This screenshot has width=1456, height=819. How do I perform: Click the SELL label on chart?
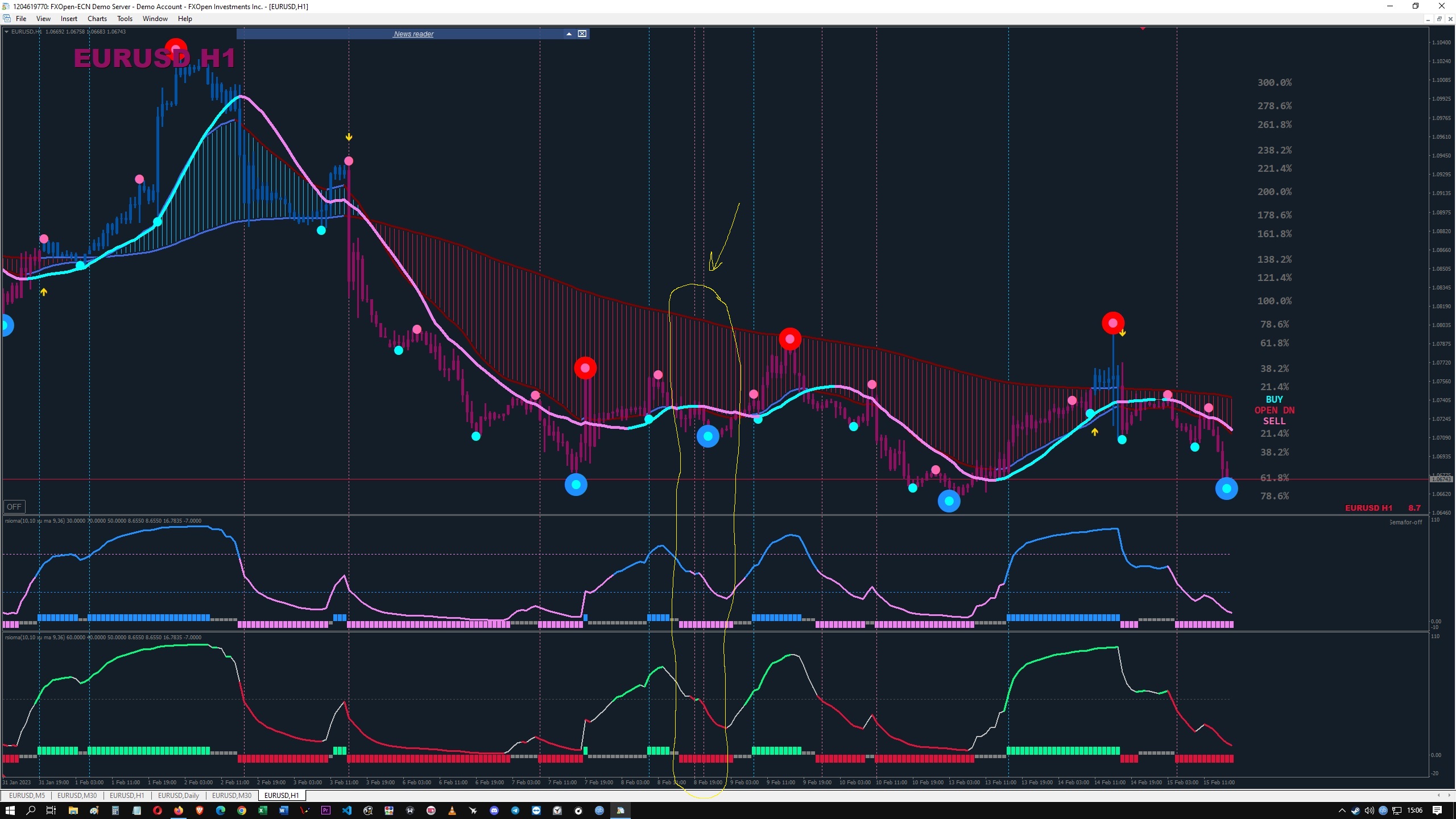pyautogui.click(x=1274, y=421)
